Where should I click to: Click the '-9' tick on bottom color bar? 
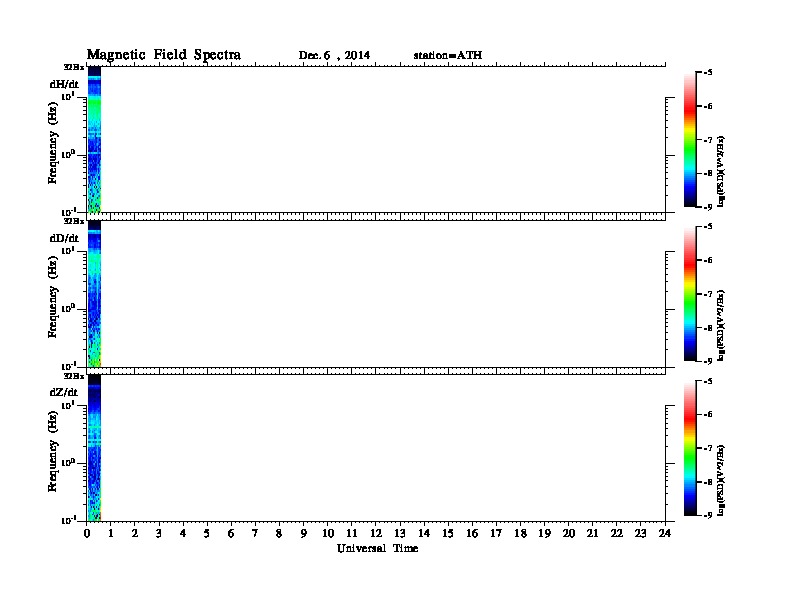708,516
